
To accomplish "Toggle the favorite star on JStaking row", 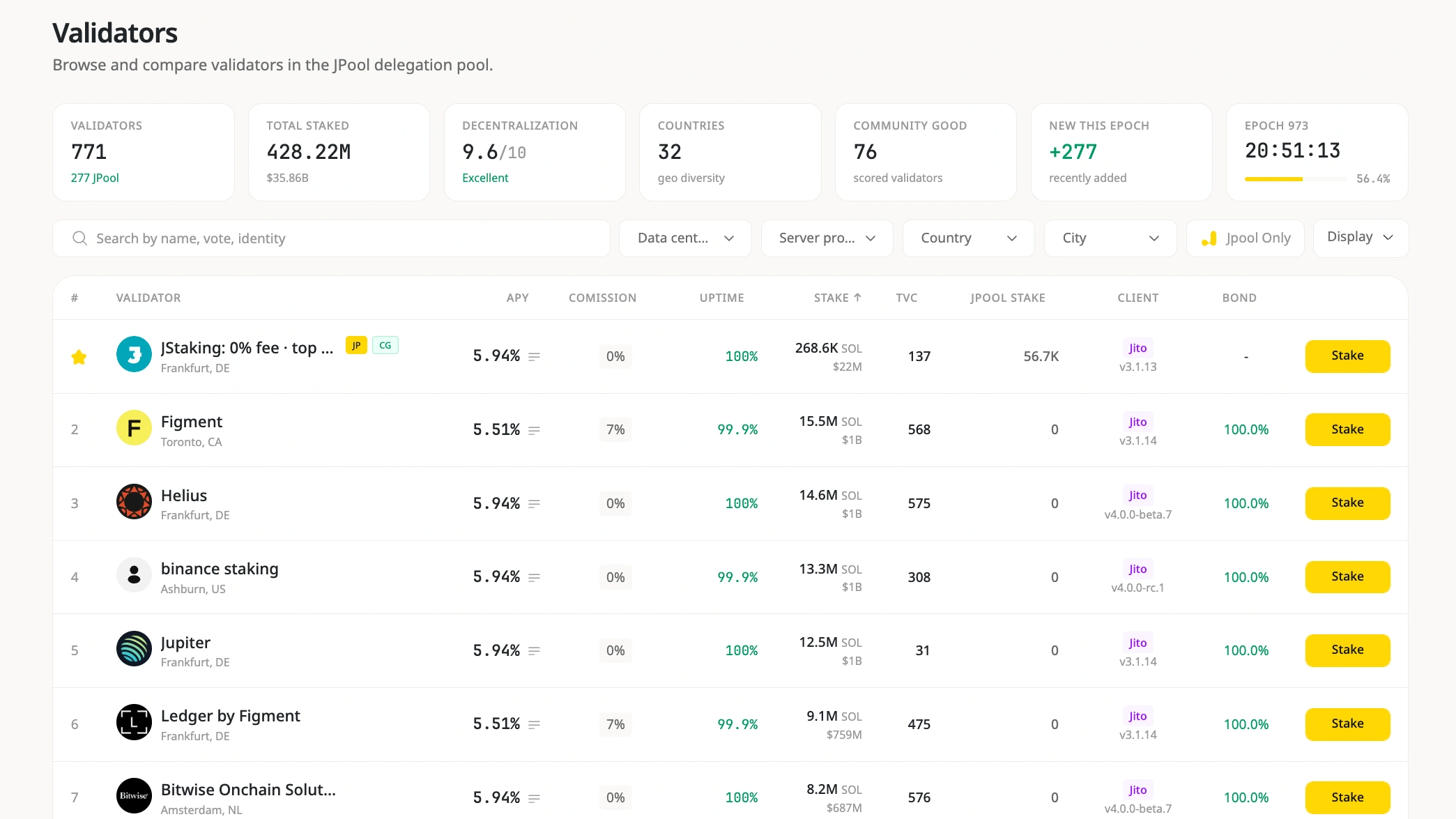I will 79,357.
